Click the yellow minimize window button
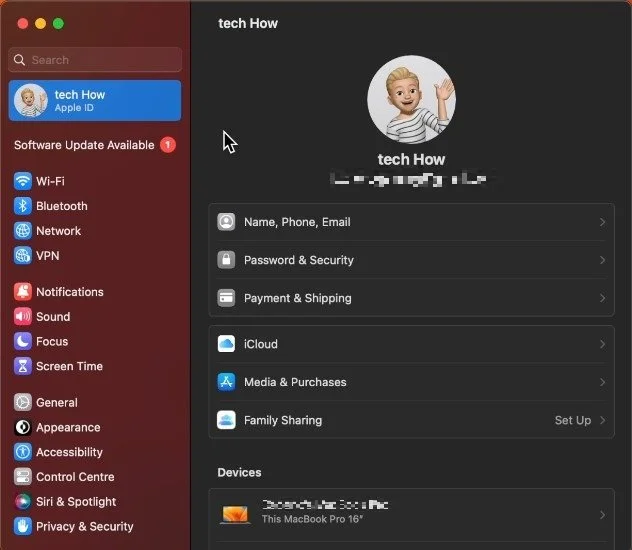 40,23
